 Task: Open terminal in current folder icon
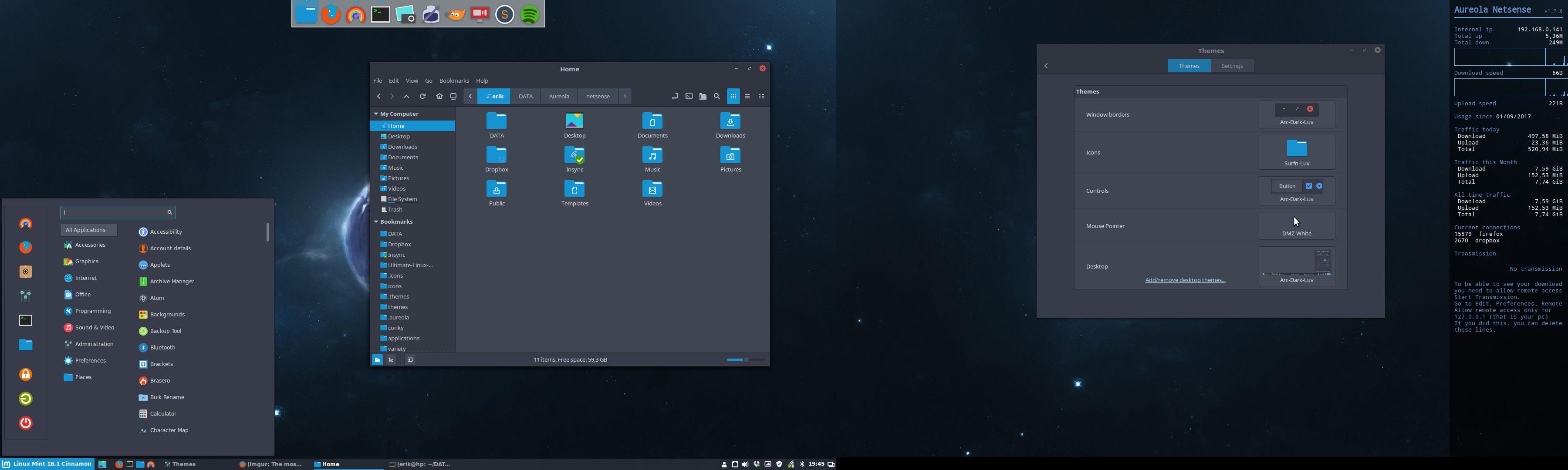tap(689, 97)
